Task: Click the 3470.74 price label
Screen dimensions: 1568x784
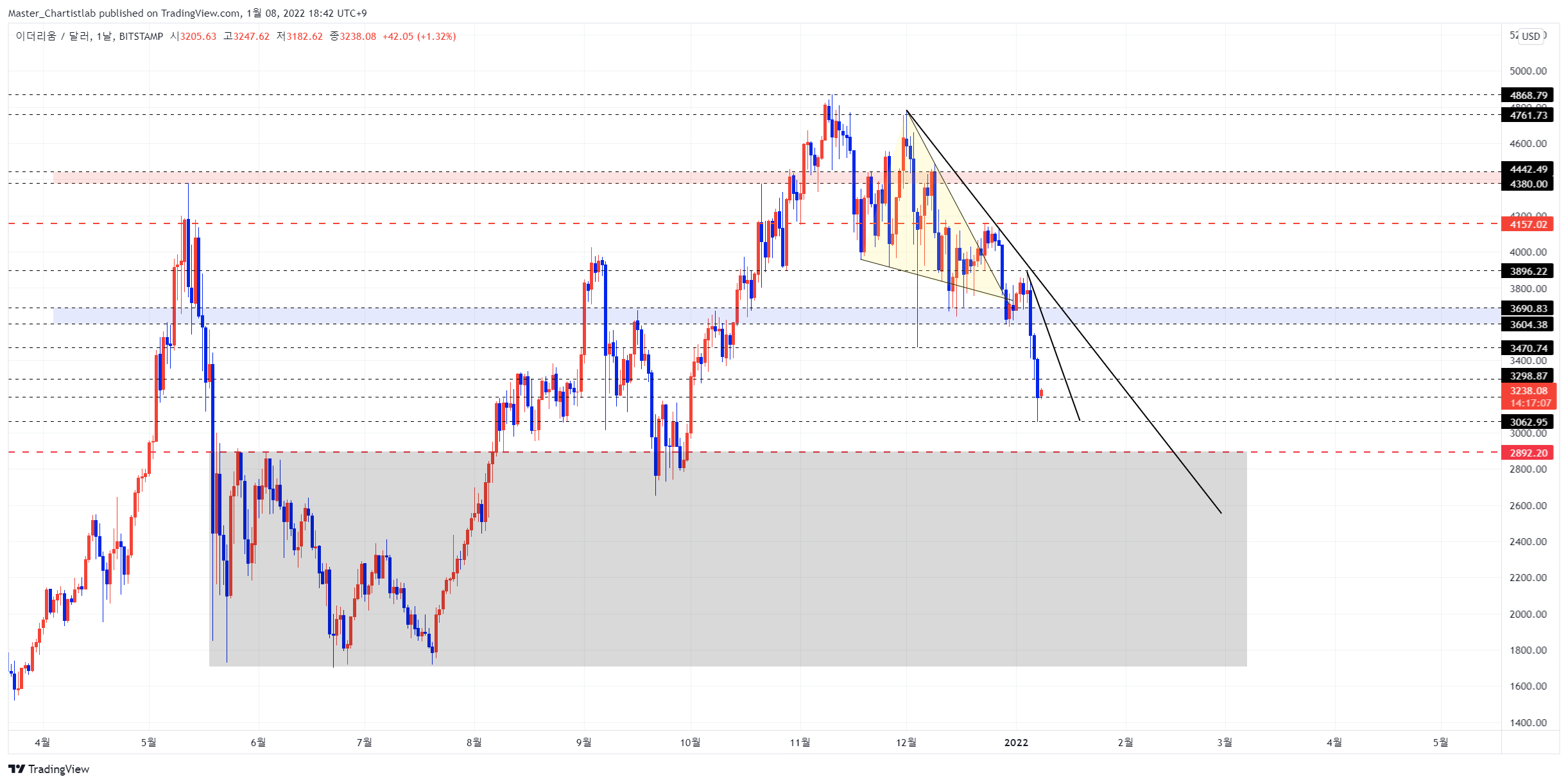Action: coord(1528,348)
